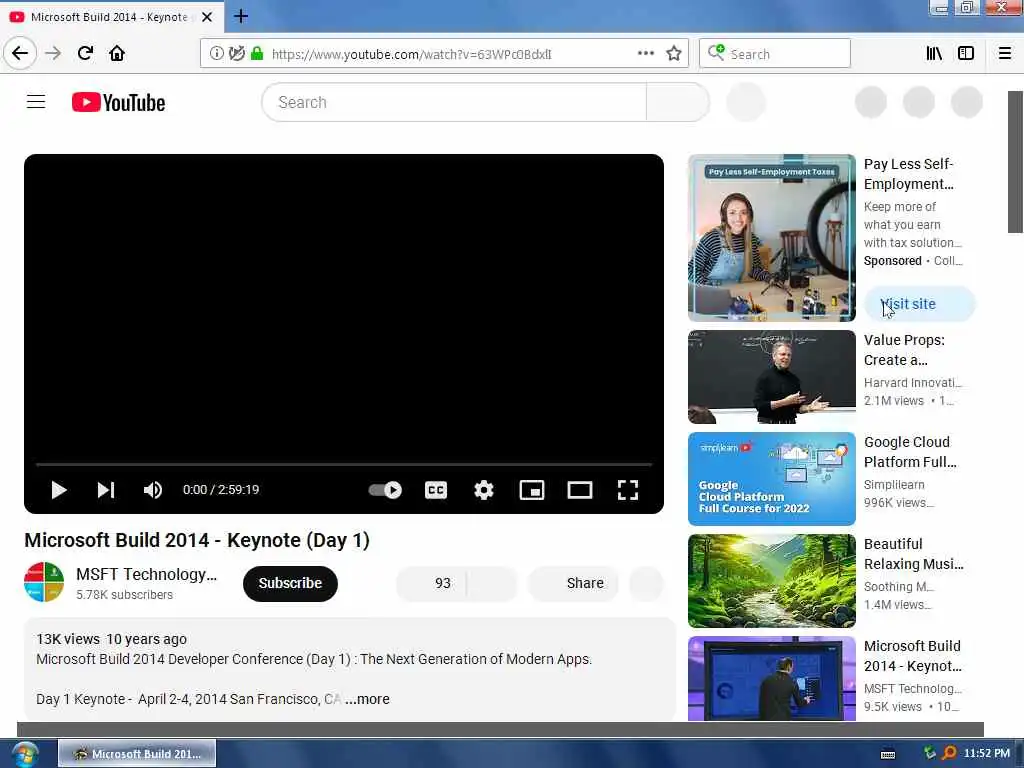Subscribe to MSFT Technology channel
The image size is (1024, 768).
pos(290,583)
